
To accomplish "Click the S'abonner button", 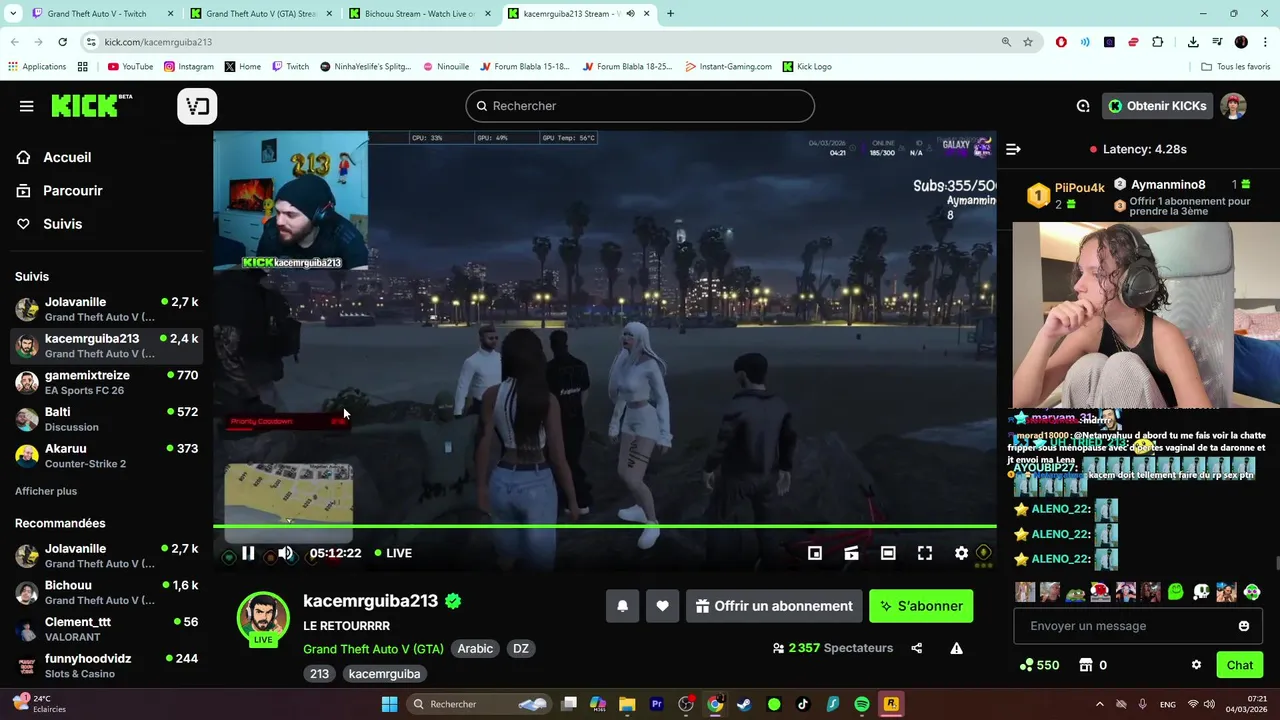I will point(921,606).
